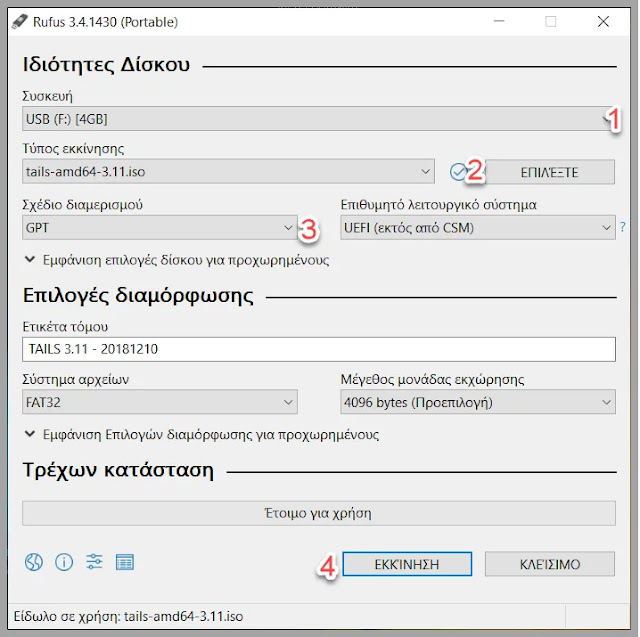Click the ΕΠΙΛΕΞΤΕ button
This screenshot has height=637, width=640.
549,172
